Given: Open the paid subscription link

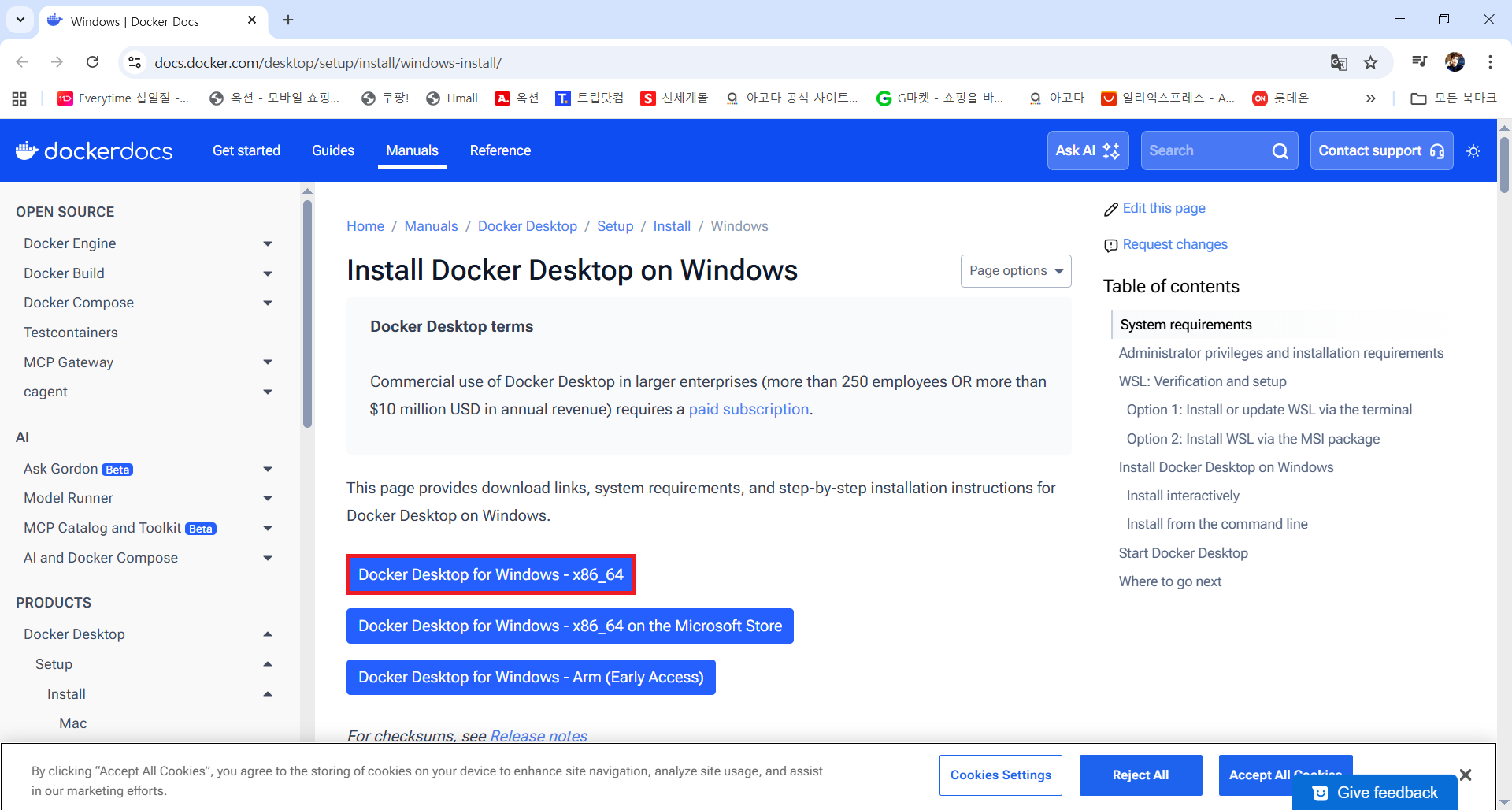Looking at the screenshot, I should (749, 409).
